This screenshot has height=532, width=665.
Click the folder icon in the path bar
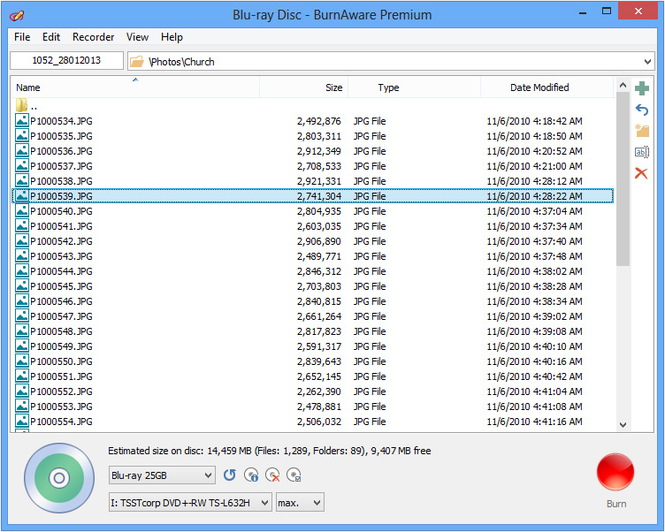(137, 62)
